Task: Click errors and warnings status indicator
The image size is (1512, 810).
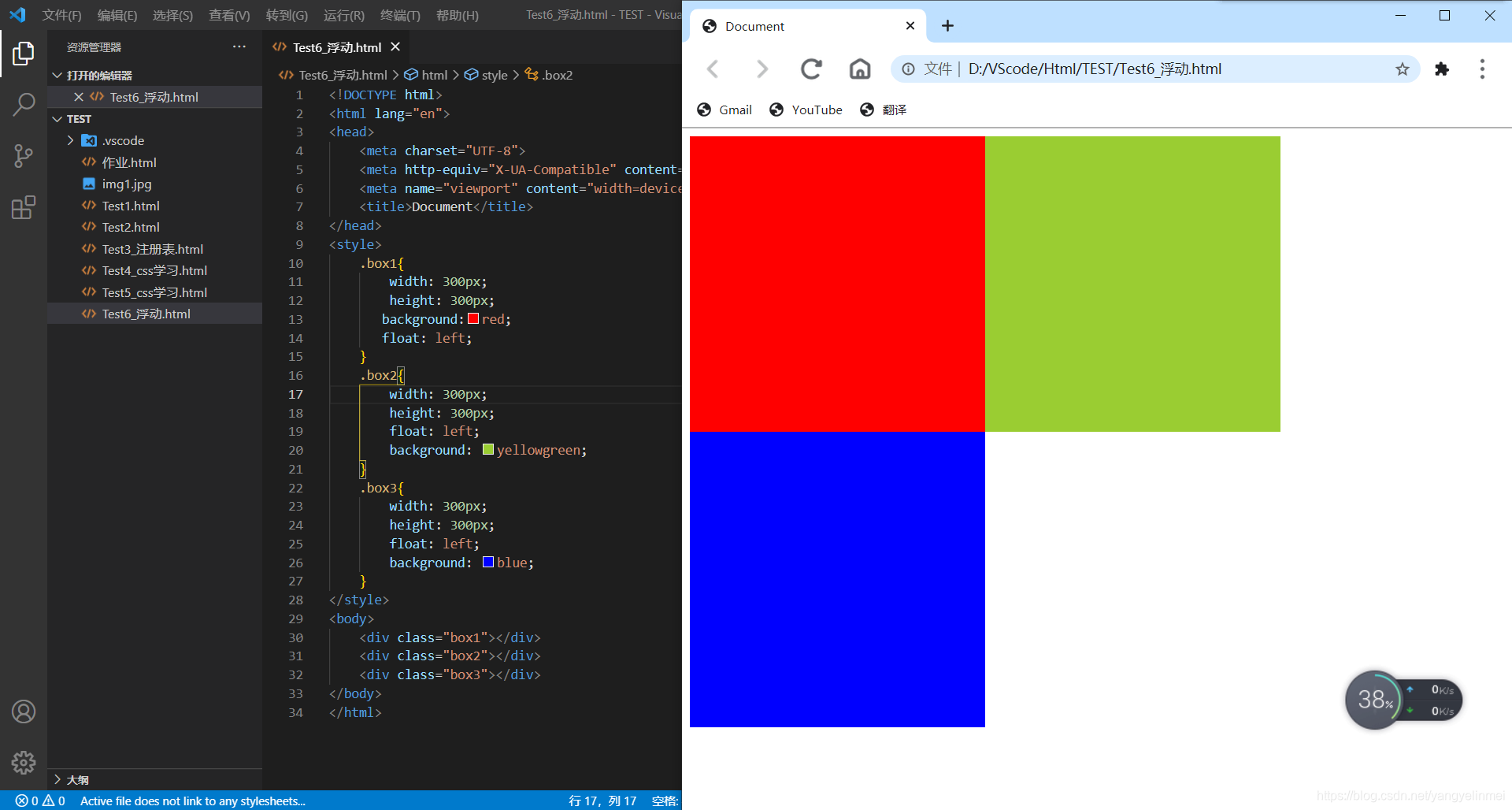Action: pyautogui.click(x=39, y=801)
